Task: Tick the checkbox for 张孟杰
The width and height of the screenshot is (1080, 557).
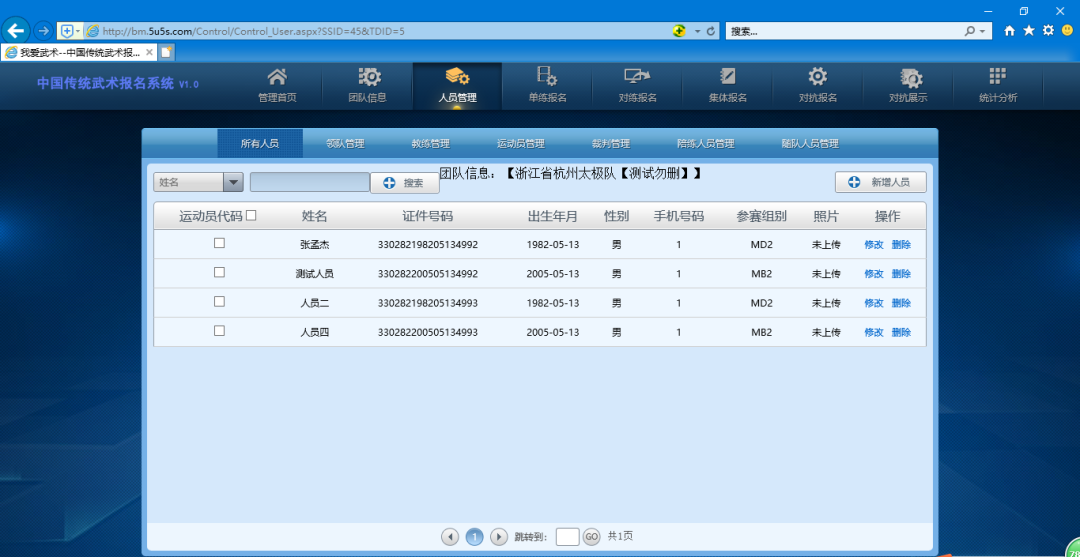Action: (x=219, y=243)
